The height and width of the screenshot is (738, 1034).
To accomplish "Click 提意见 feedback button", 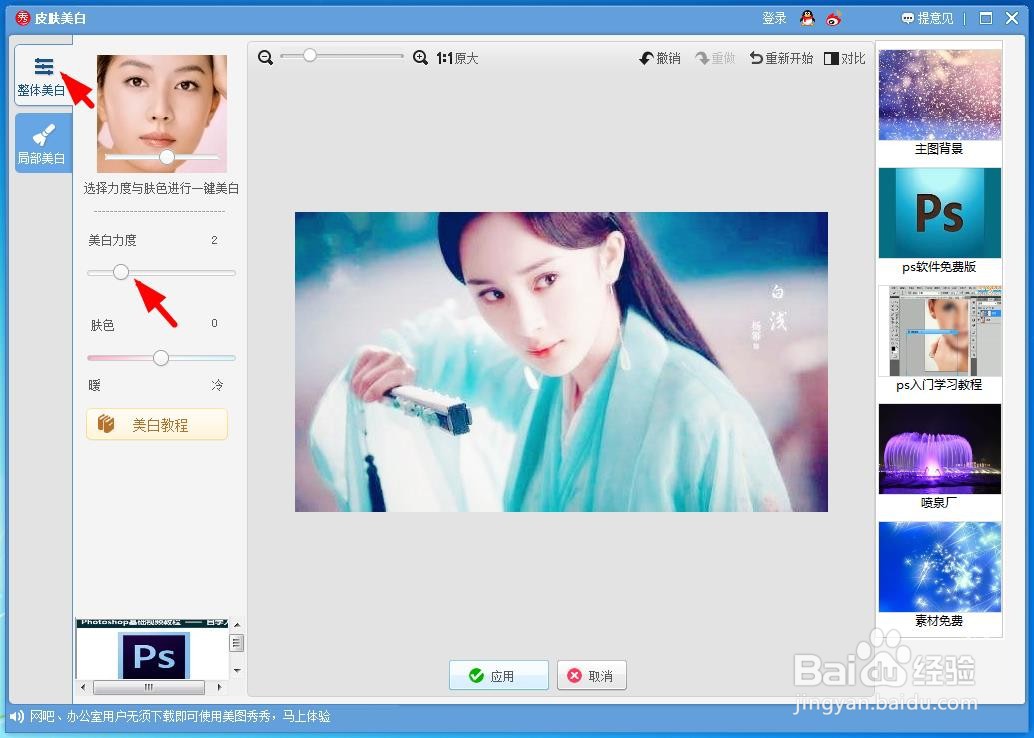I will pos(928,18).
